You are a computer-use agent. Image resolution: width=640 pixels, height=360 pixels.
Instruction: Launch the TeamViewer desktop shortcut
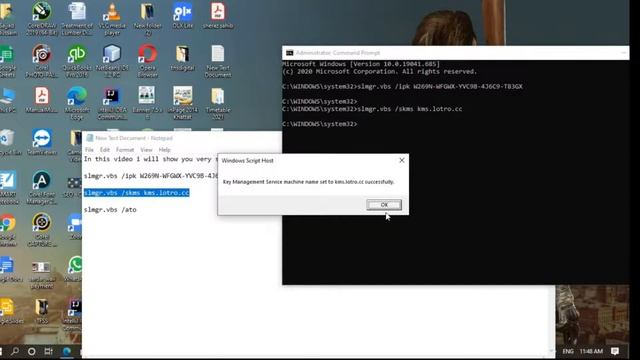[x=42, y=142]
